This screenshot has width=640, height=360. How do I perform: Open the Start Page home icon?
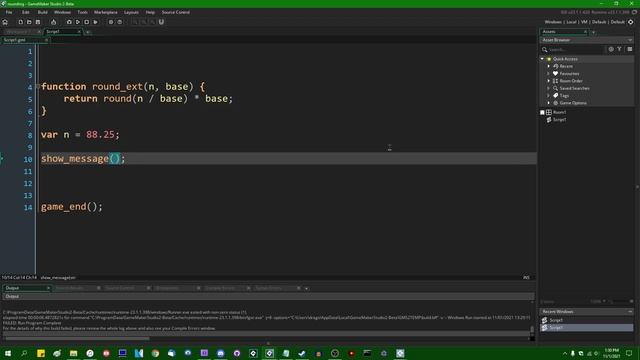(5, 22)
